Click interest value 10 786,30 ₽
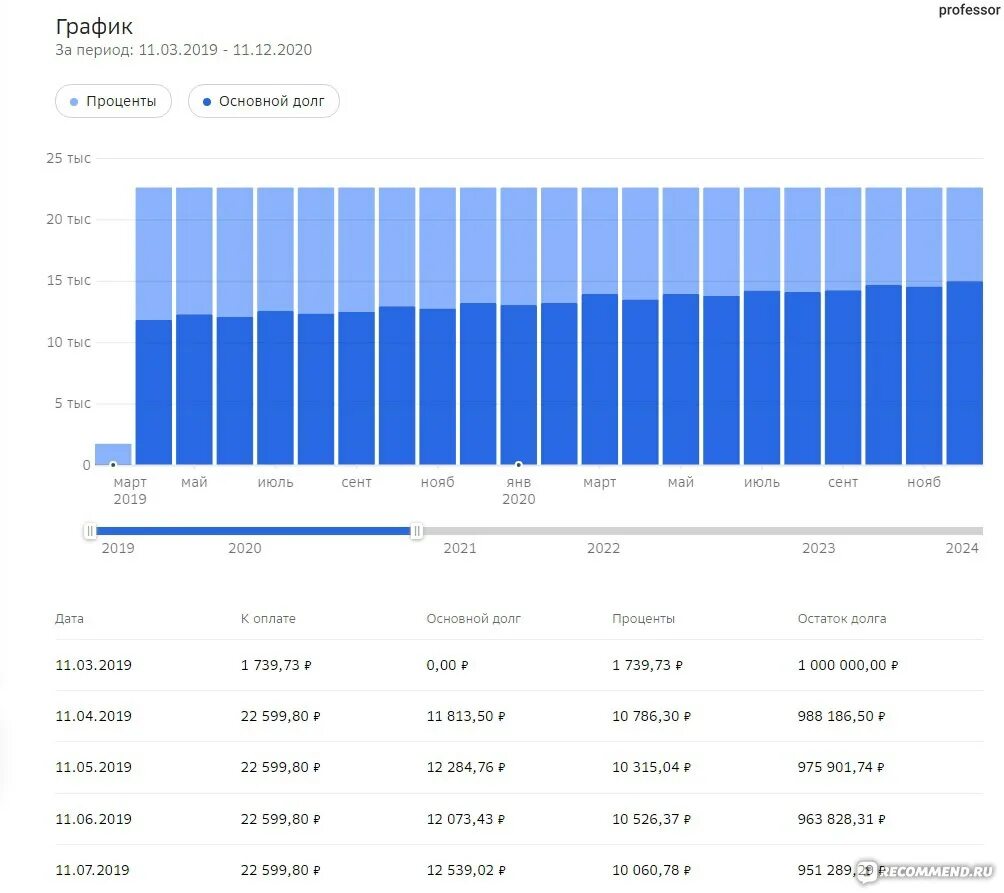This screenshot has height=893, width=1004. (x=652, y=716)
